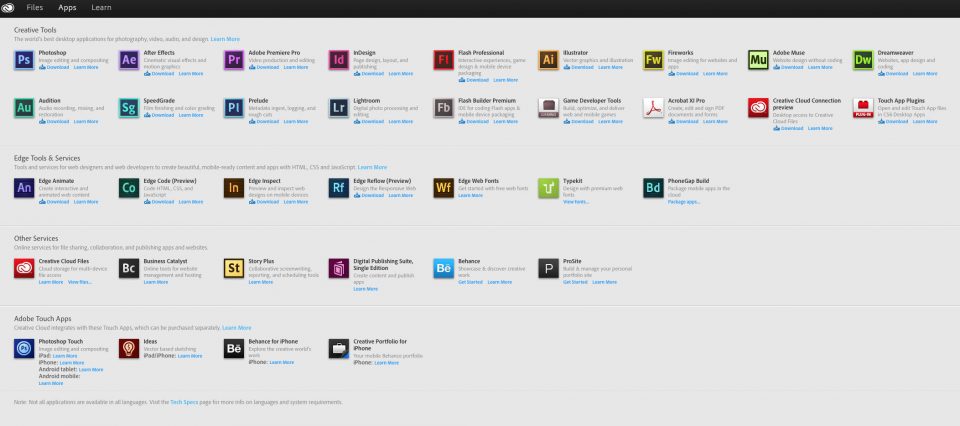The height and width of the screenshot is (426, 960).
Task: Click the Audition Au icon
Action: coord(24,108)
